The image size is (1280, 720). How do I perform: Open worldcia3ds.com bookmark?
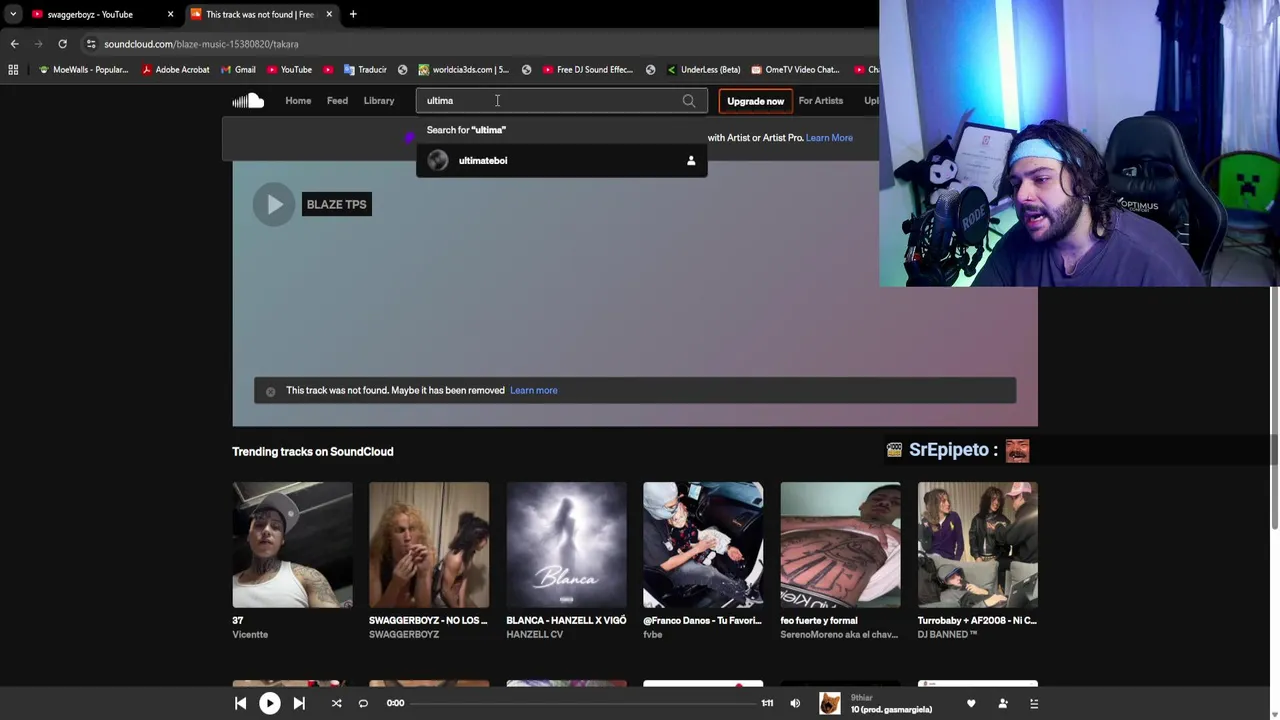(x=463, y=70)
